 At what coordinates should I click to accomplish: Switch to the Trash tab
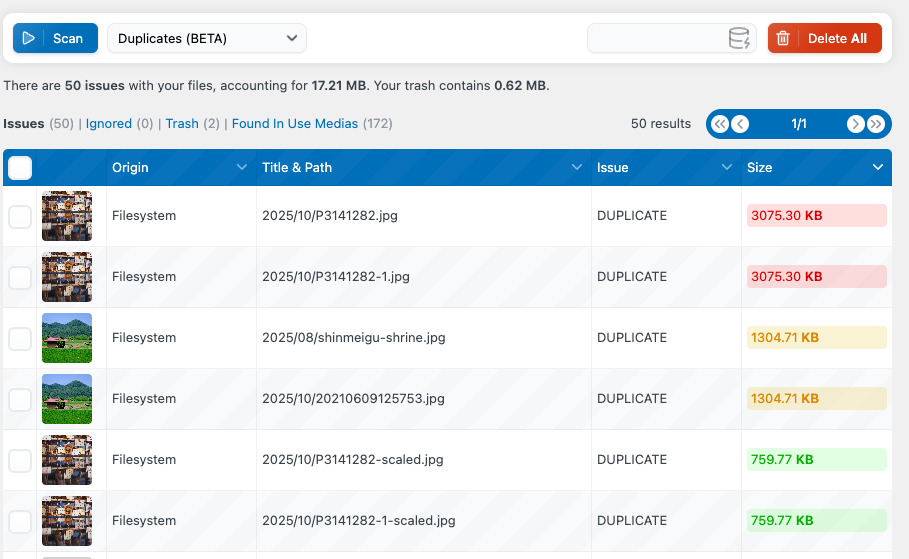(182, 124)
